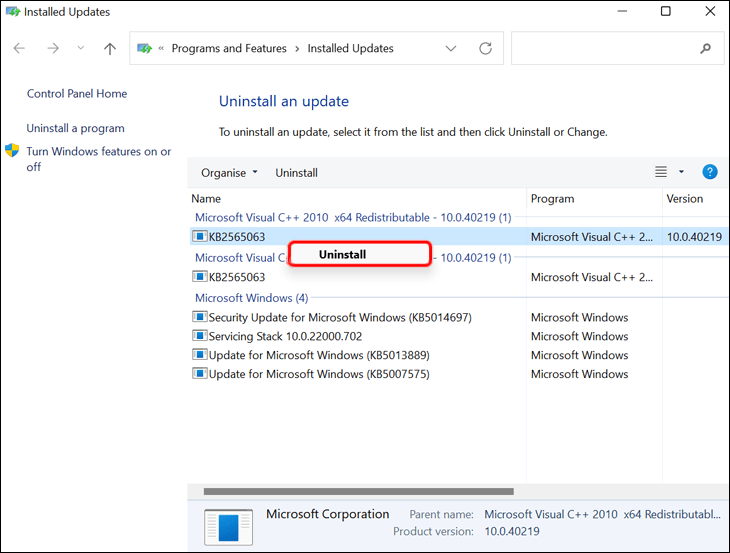
Task: Close the Installed Updates window
Action: pyautogui.click(x=710, y=11)
